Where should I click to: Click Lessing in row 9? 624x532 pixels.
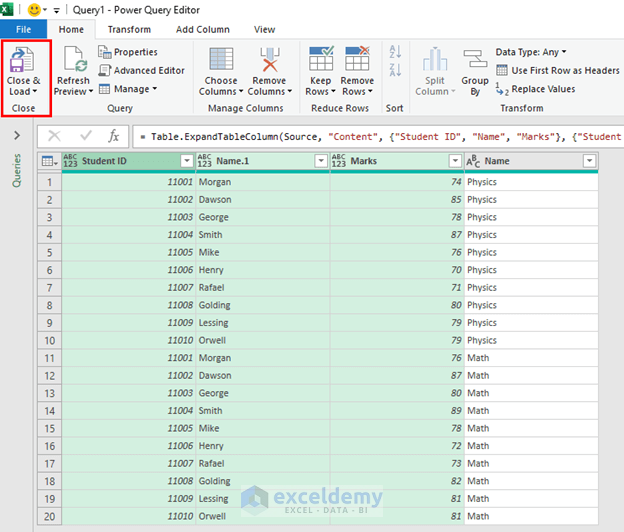(263, 323)
